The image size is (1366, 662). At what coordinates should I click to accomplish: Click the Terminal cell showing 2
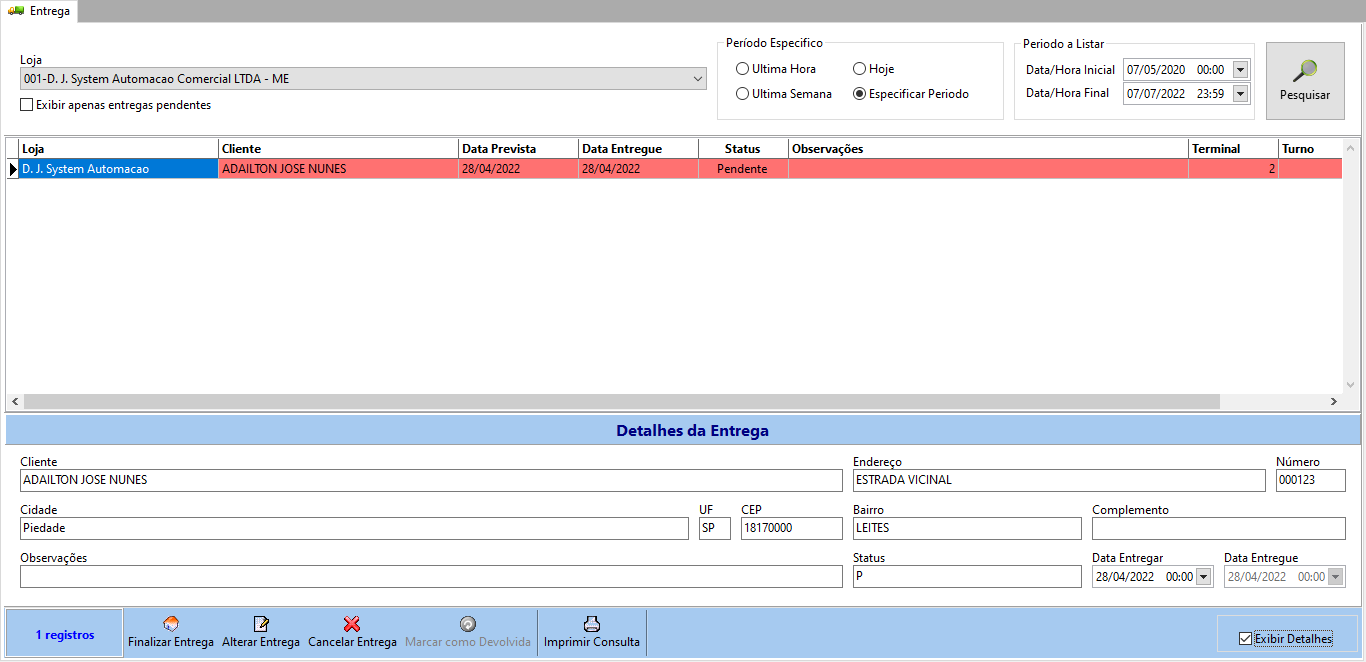click(x=1233, y=169)
